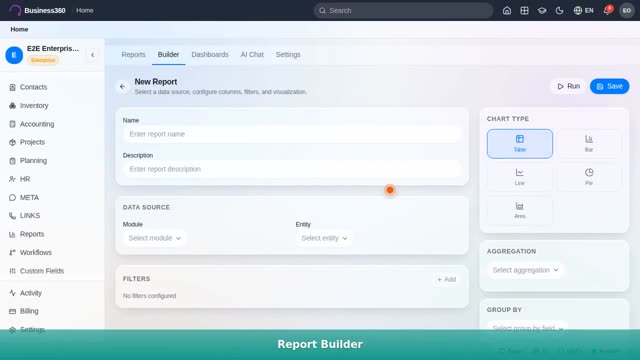The image size is (640, 360).
Task: Run the report
Action: click(568, 86)
